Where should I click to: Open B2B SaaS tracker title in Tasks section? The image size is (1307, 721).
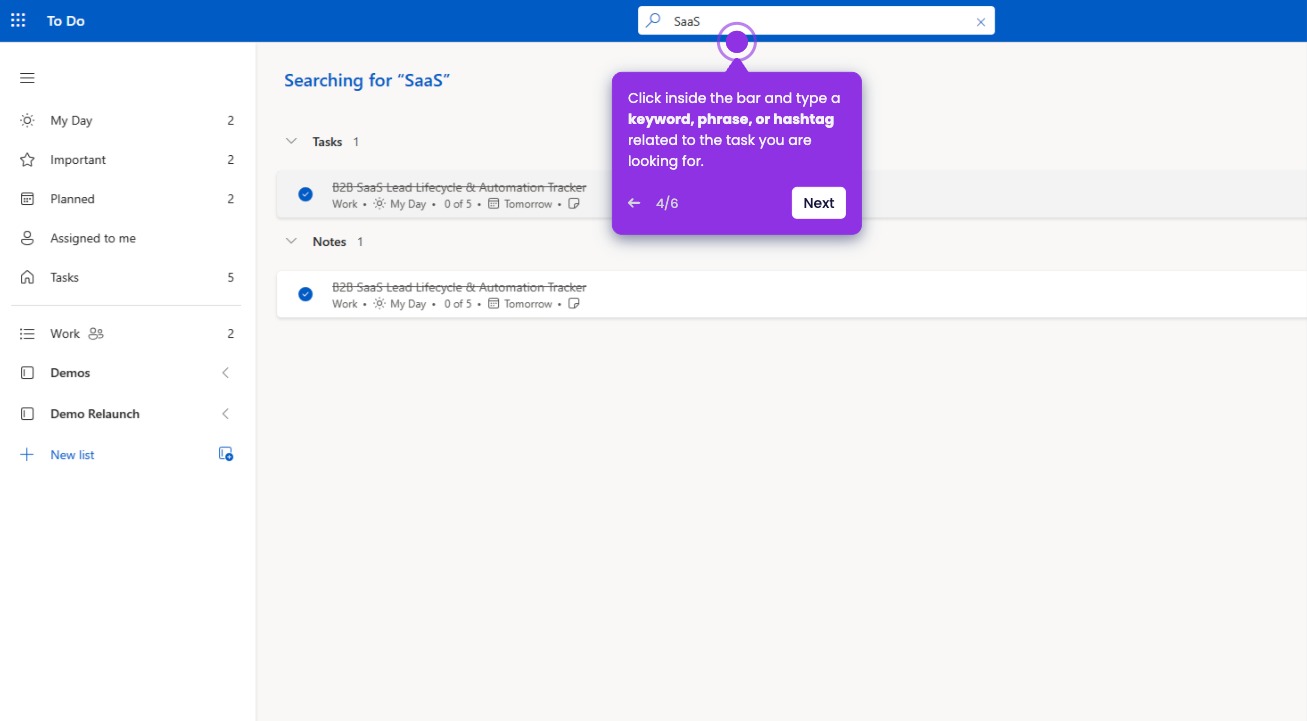(459, 187)
